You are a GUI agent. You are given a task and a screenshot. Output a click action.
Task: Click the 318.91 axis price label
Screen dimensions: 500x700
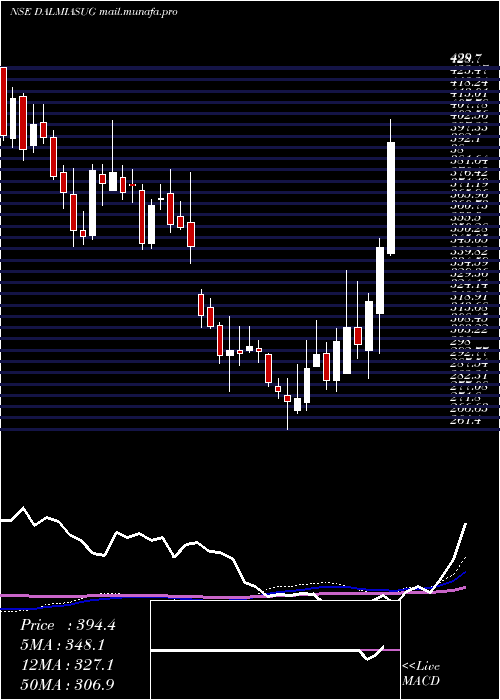[468, 296]
